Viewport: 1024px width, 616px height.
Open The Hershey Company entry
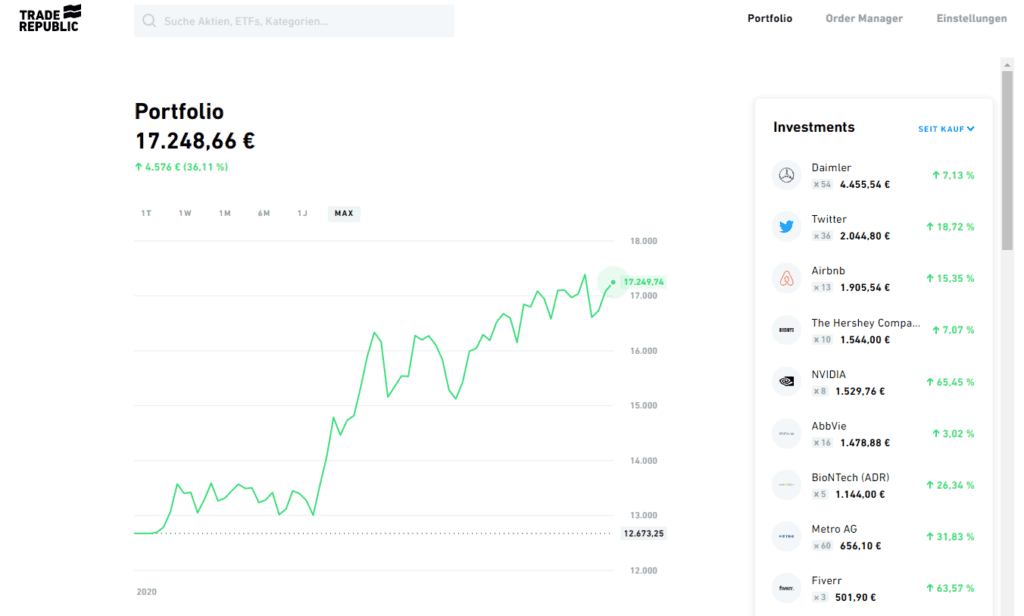[x=873, y=330]
